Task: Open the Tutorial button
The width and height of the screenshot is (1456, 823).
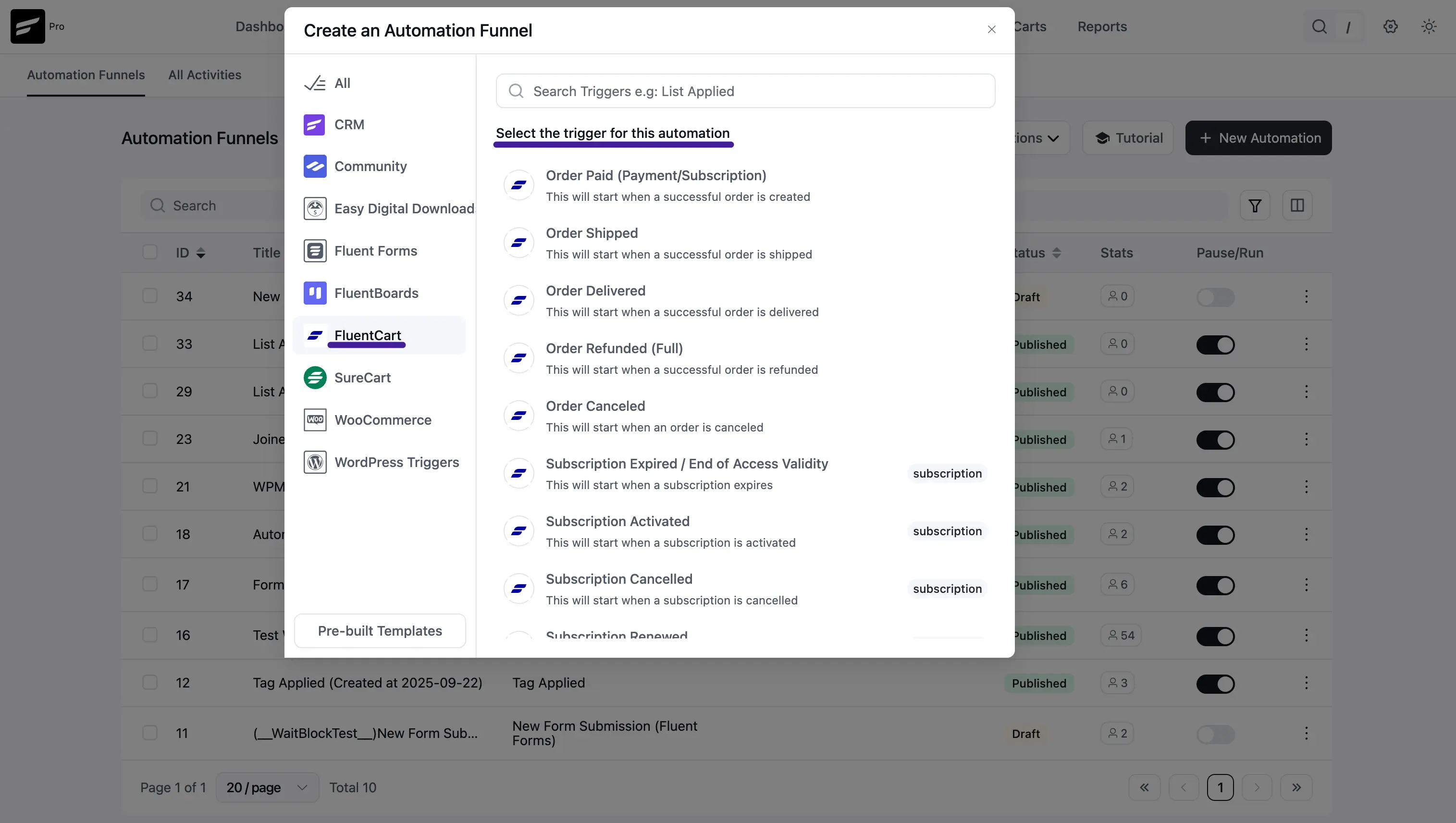Action: pos(1128,138)
